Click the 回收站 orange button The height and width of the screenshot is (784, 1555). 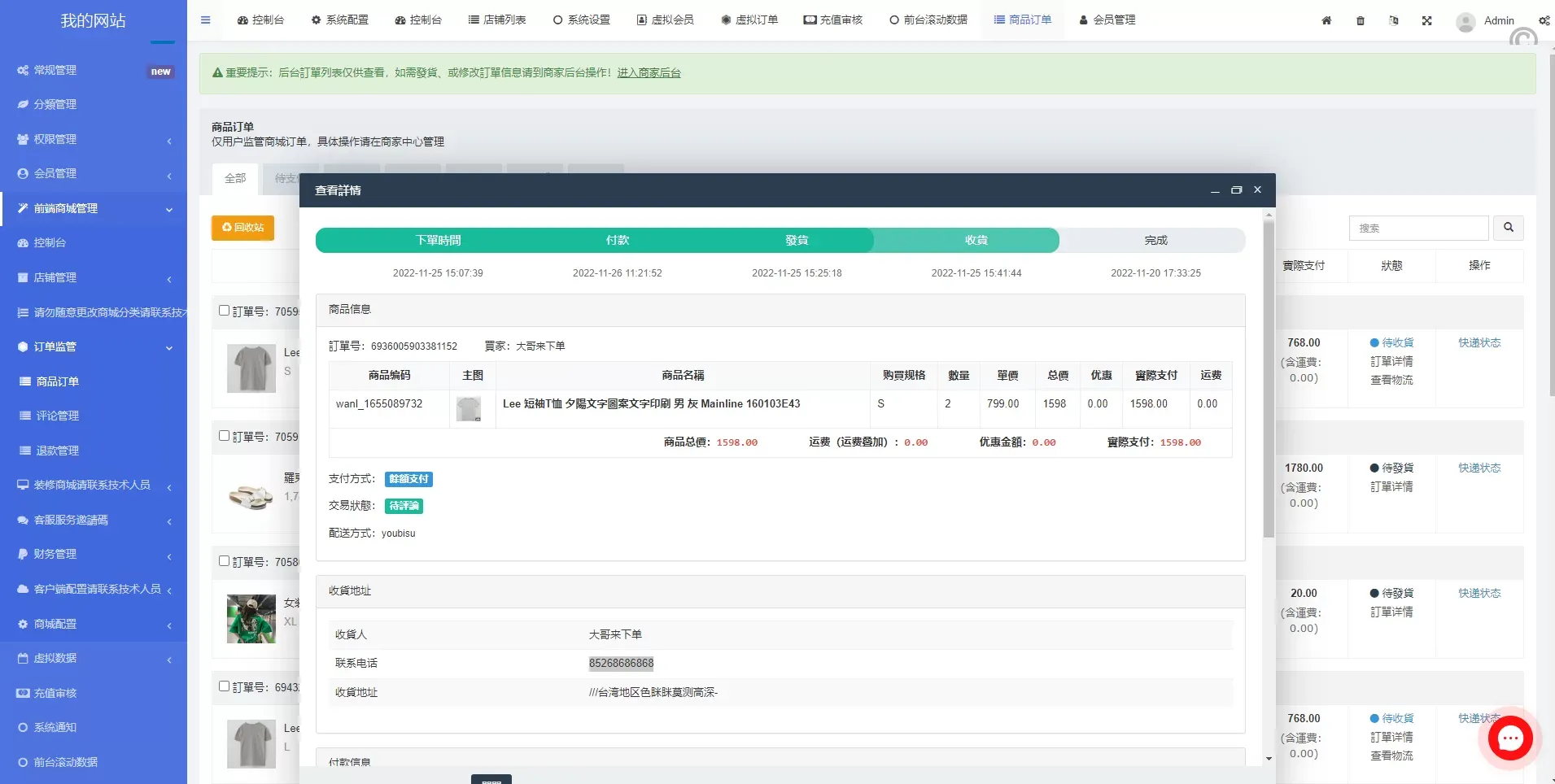point(242,228)
